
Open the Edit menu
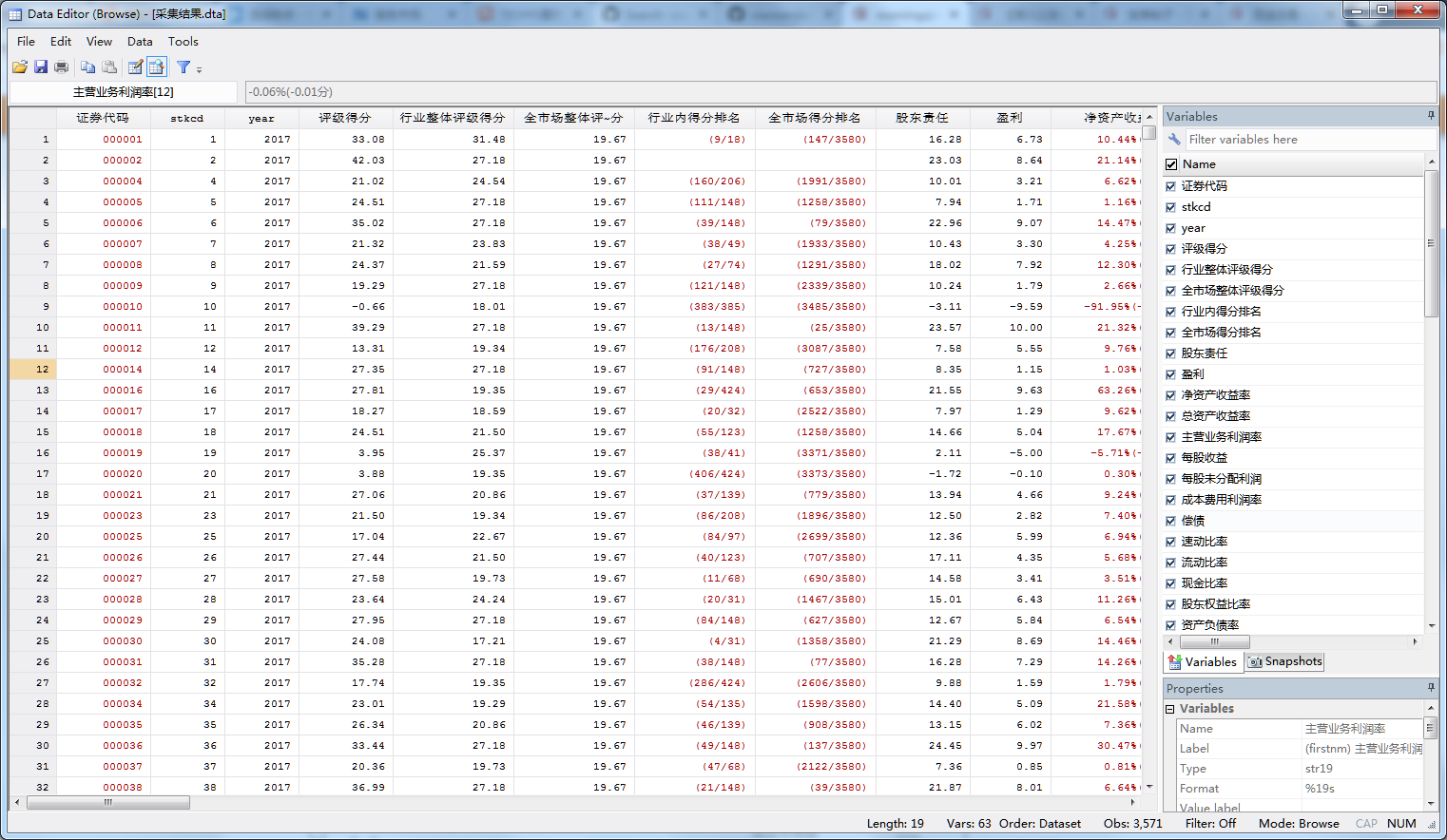(61, 41)
